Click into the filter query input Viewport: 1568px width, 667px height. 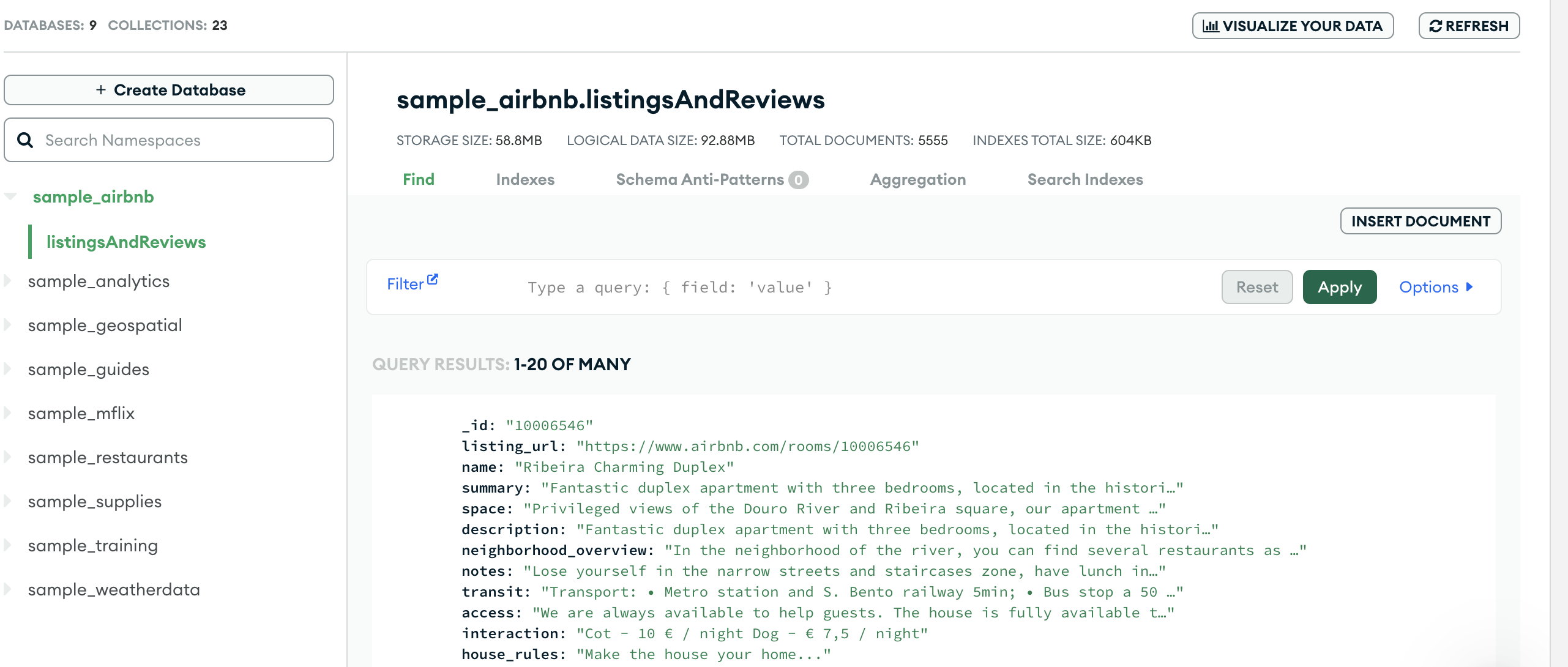[857, 287]
